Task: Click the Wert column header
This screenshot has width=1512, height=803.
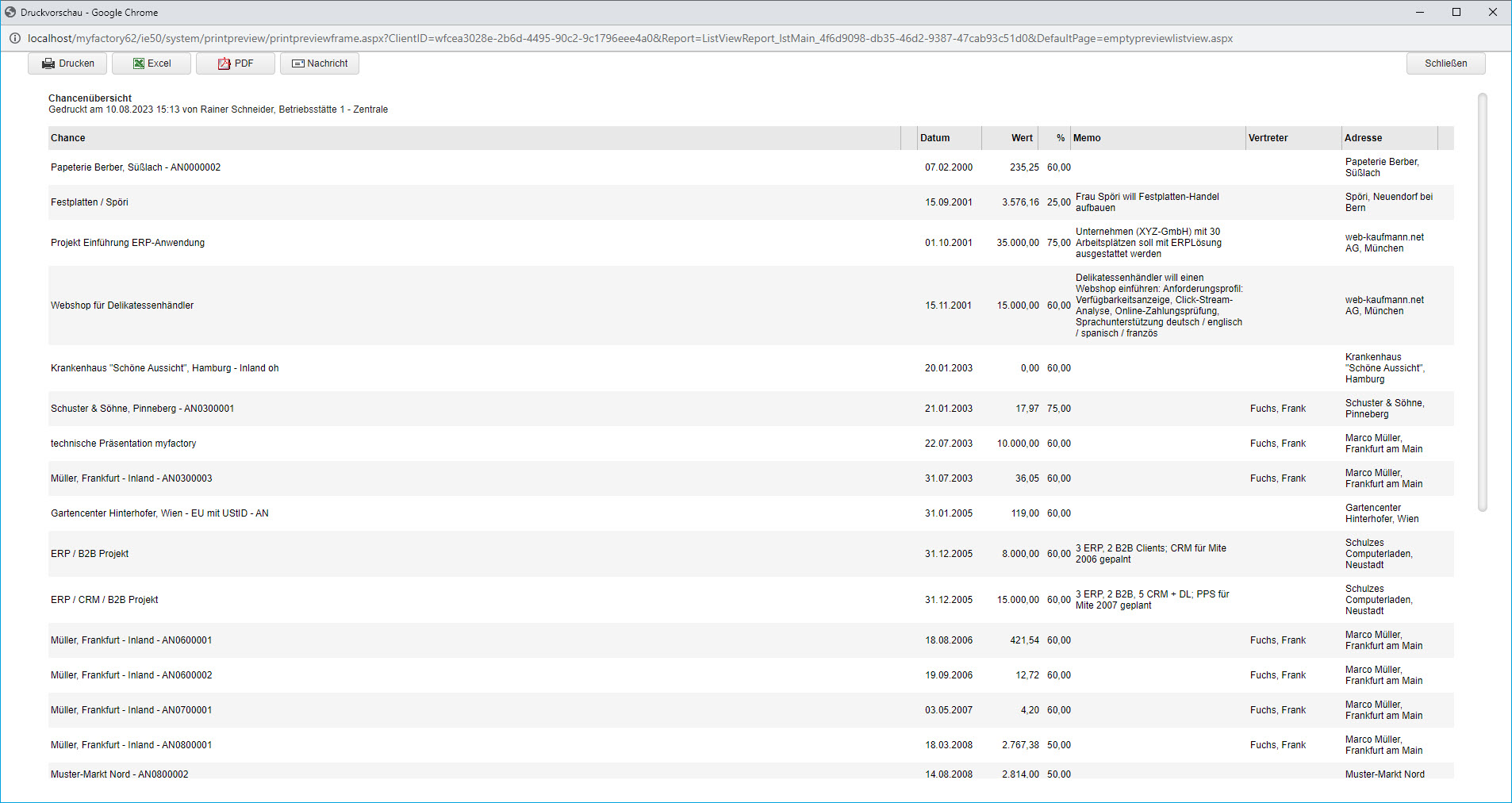Action: 1009,138
